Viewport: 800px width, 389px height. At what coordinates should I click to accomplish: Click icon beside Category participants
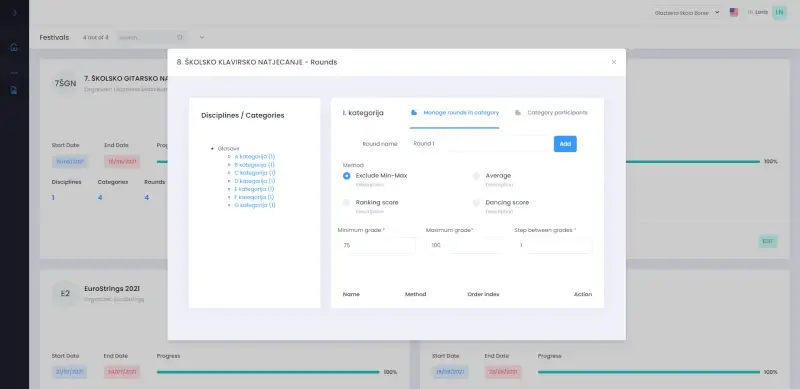point(518,113)
